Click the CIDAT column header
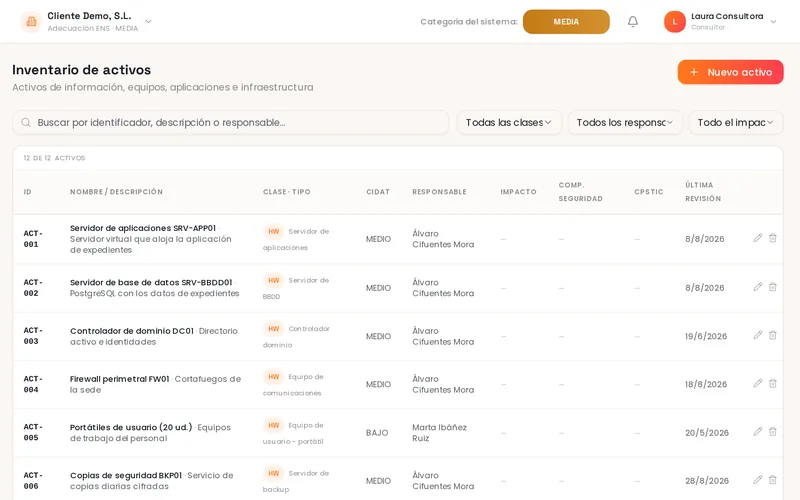800x500 pixels. pyautogui.click(x=378, y=192)
